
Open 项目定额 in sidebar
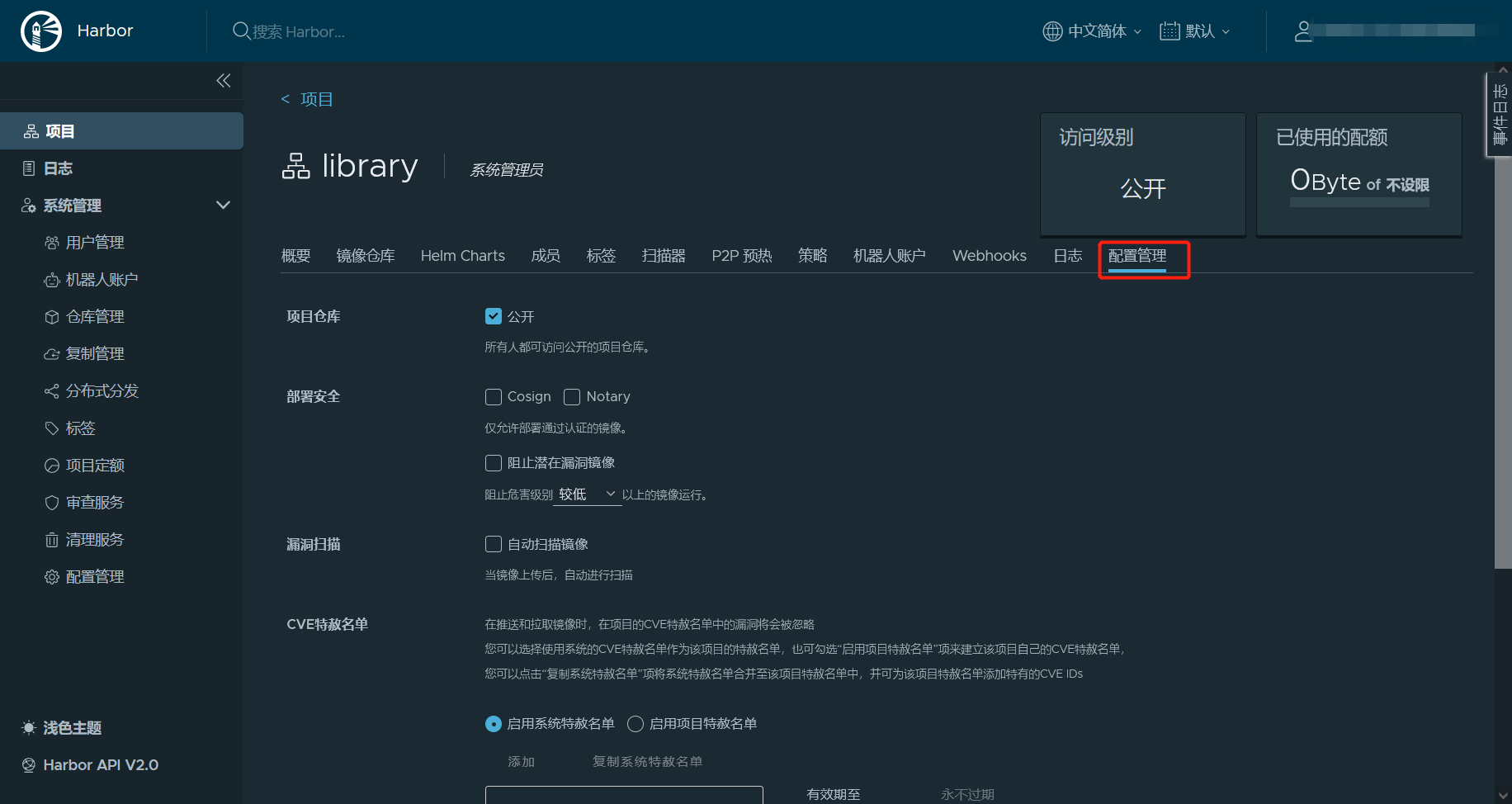coord(95,466)
